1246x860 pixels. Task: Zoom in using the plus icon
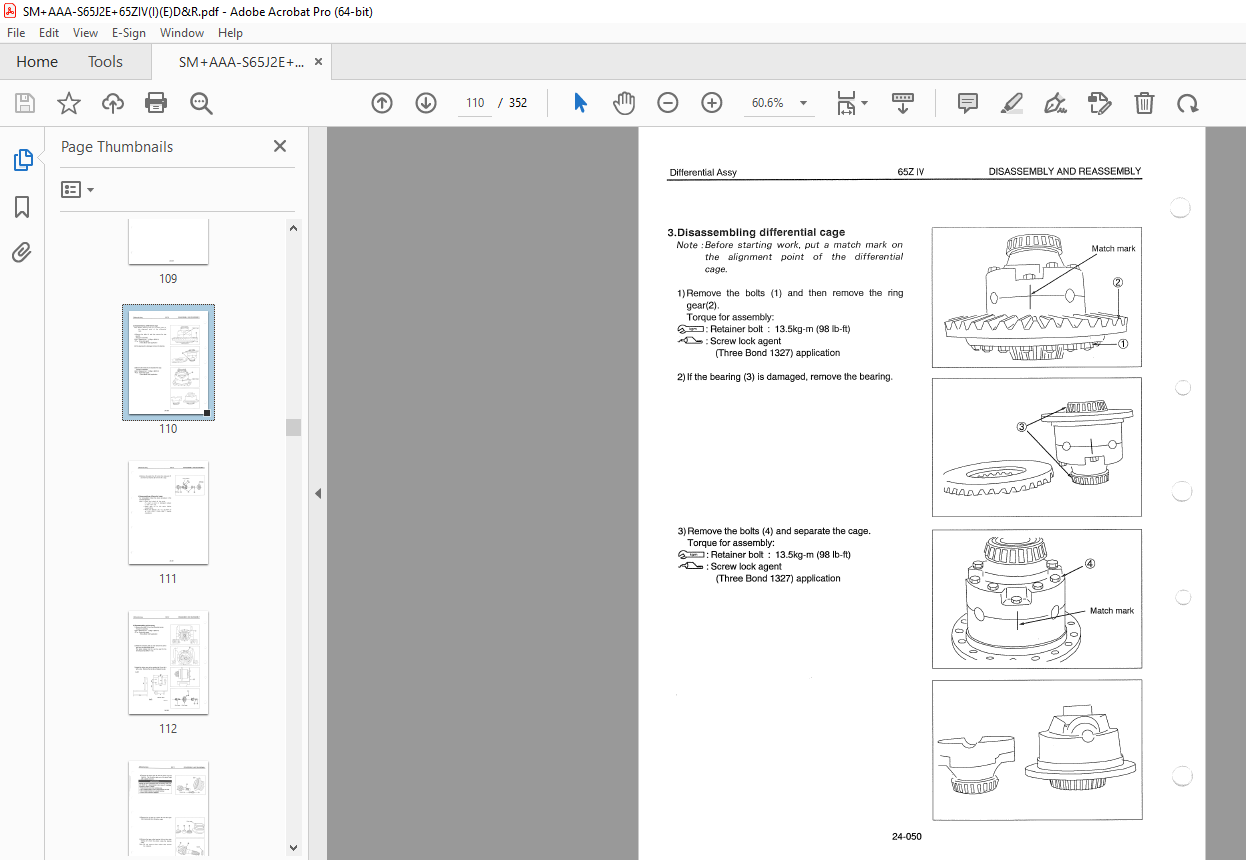[712, 103]
